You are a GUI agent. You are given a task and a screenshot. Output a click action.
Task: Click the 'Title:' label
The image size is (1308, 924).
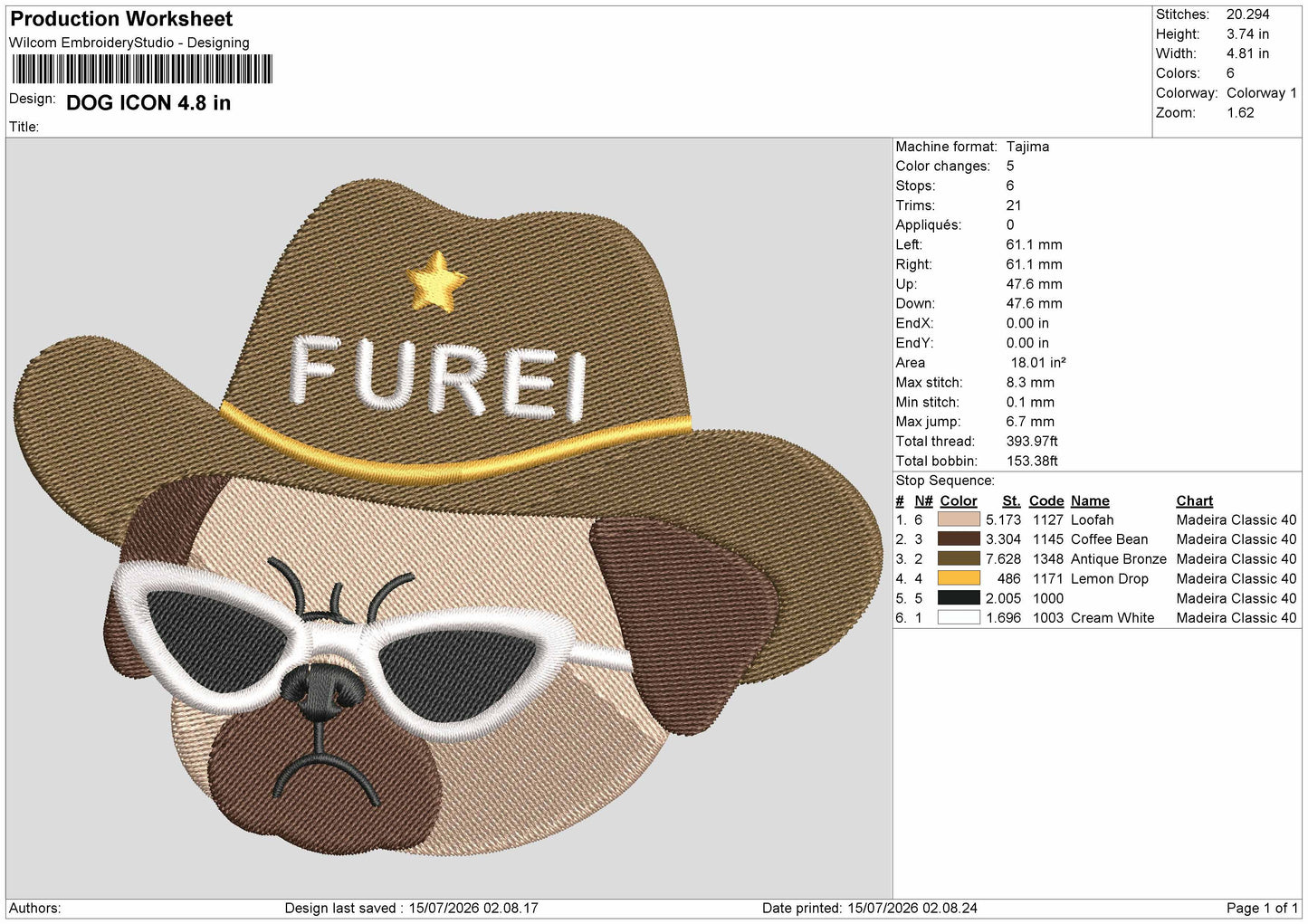point(24,127)
